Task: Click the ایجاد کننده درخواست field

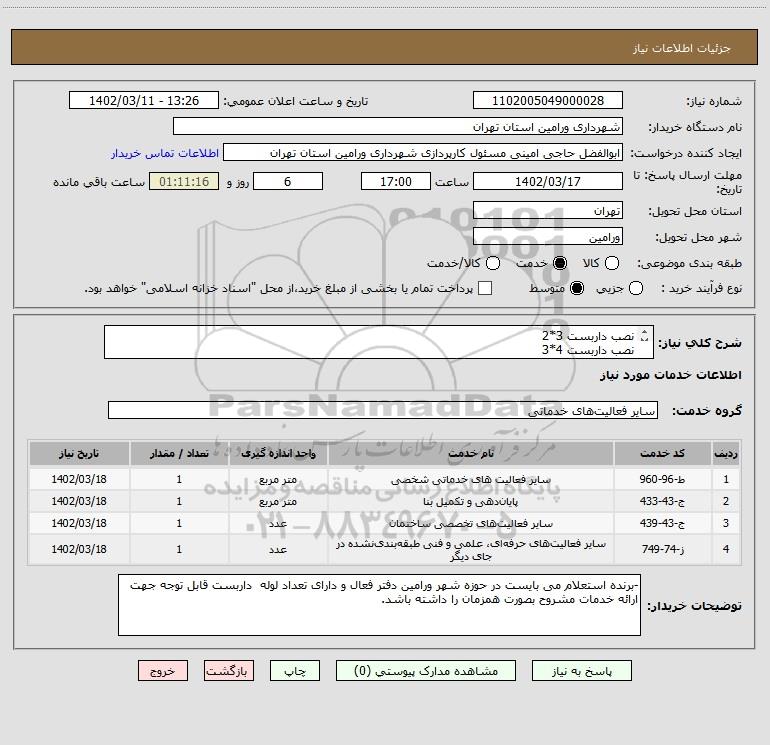Action: pyautogui.click(x=423, y=153)
